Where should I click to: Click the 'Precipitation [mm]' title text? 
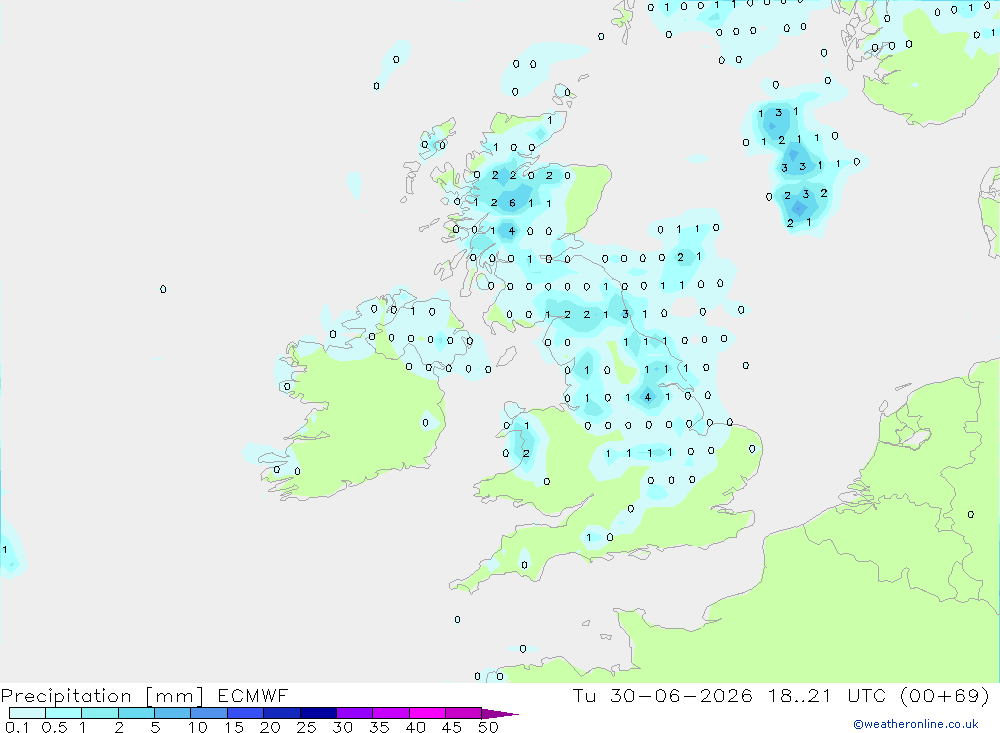[x=102, y=695]
